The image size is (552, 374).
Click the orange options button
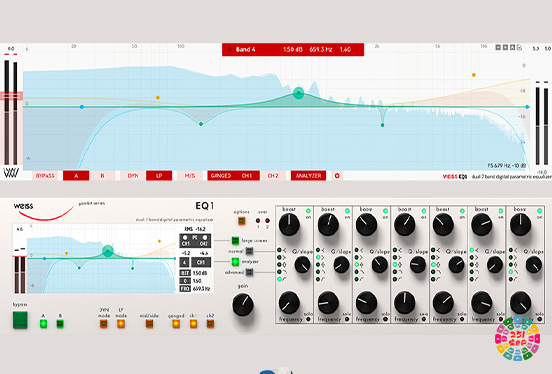tap(242, 221)
